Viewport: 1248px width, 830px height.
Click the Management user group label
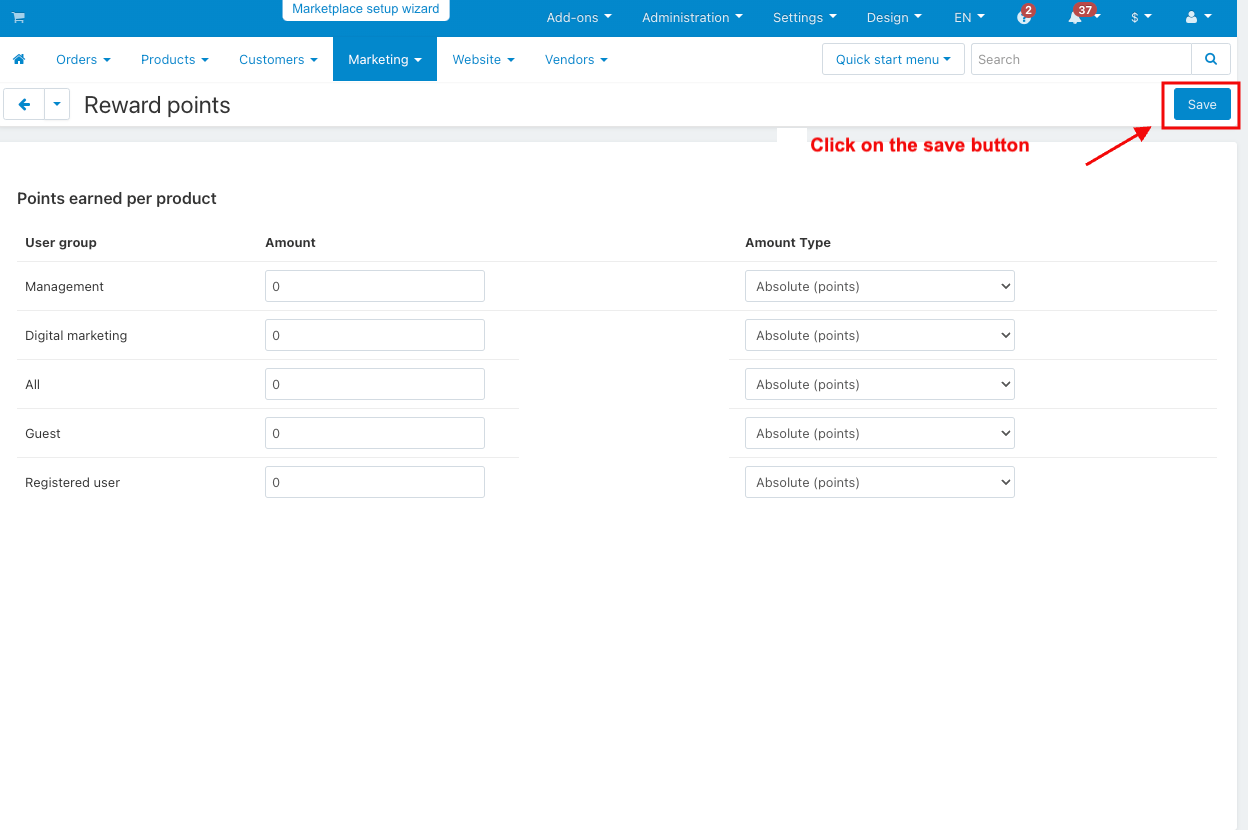click(x=65, y=287)
